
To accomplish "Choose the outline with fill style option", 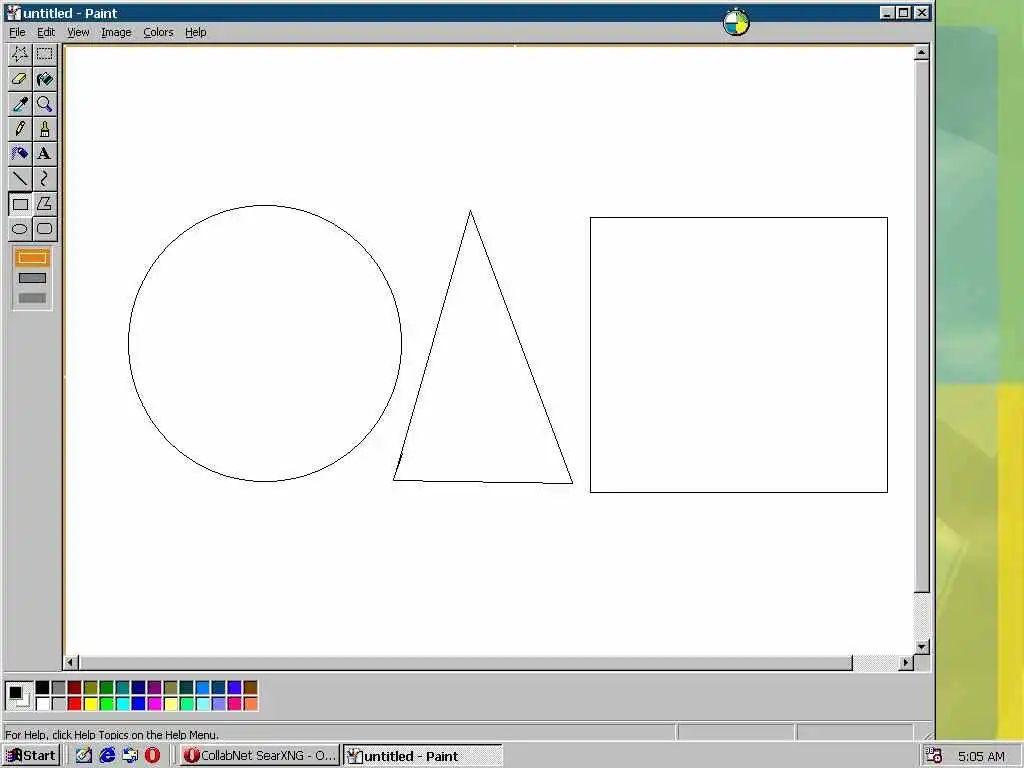I will click(x=32, y=278).
